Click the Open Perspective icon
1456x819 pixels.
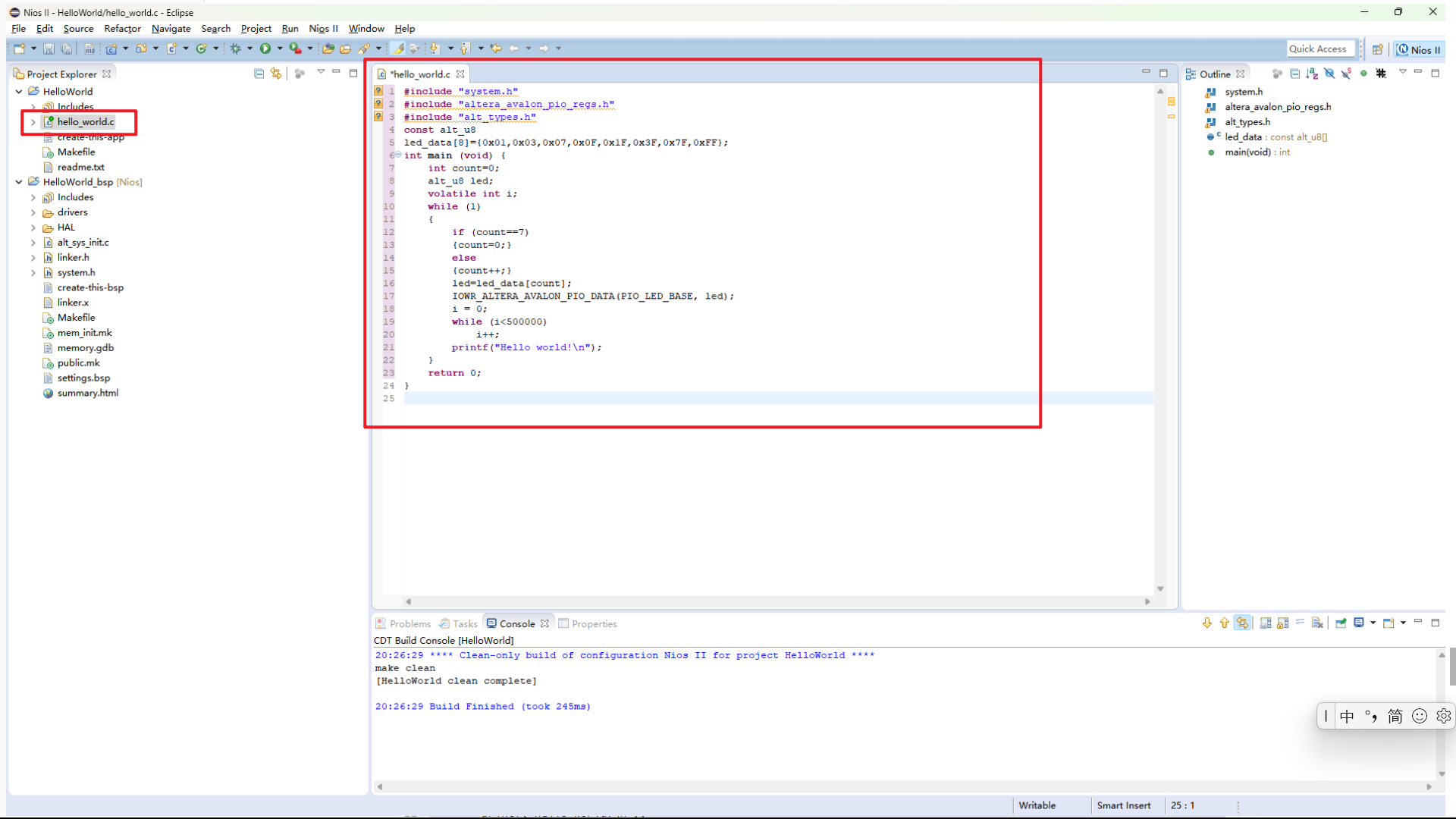1378,50
